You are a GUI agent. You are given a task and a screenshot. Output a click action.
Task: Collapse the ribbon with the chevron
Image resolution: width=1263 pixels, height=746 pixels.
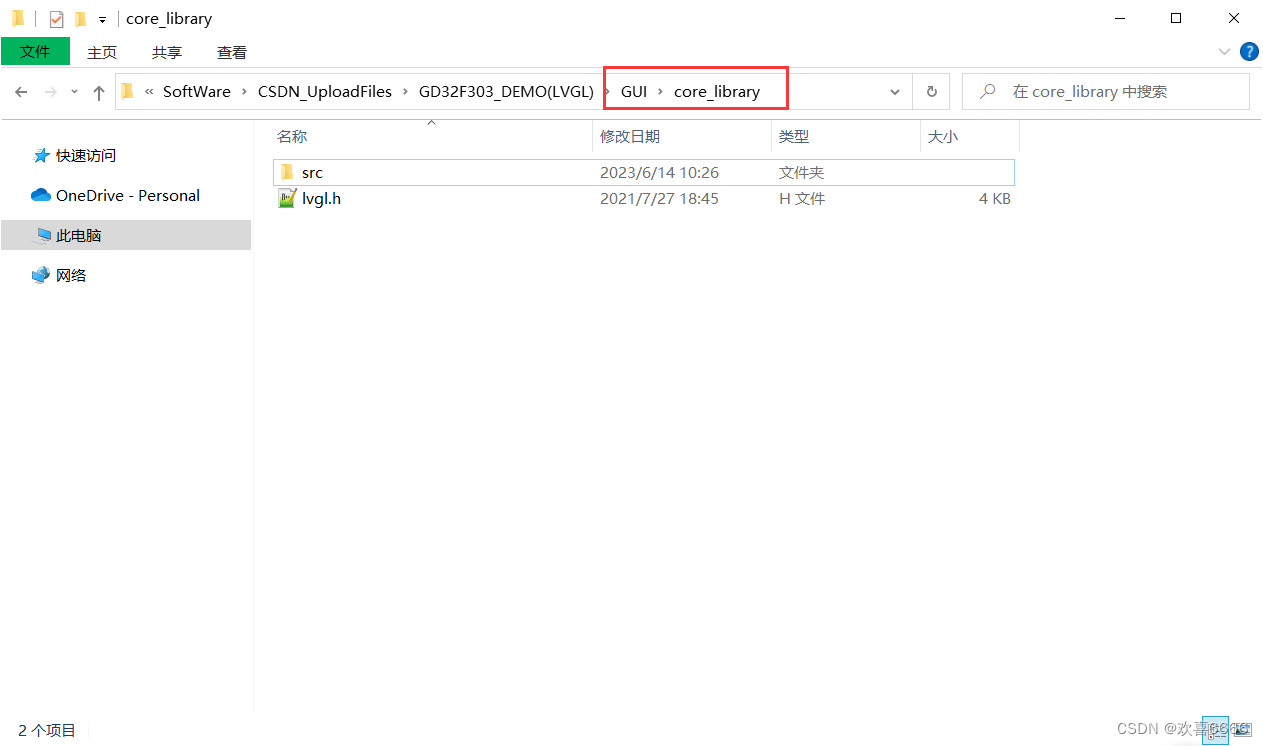pos(1224,52)
